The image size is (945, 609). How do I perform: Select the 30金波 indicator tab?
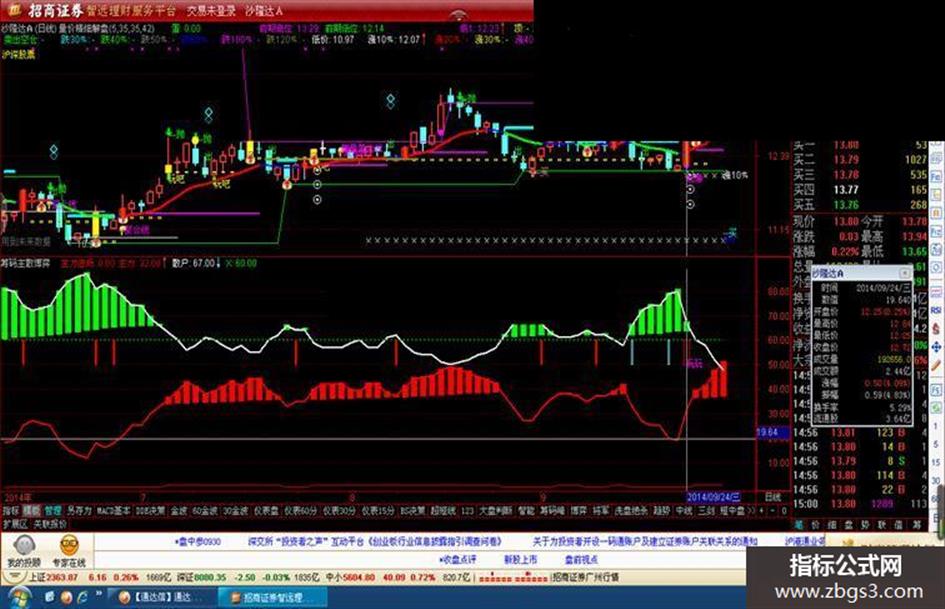[236, 511]
